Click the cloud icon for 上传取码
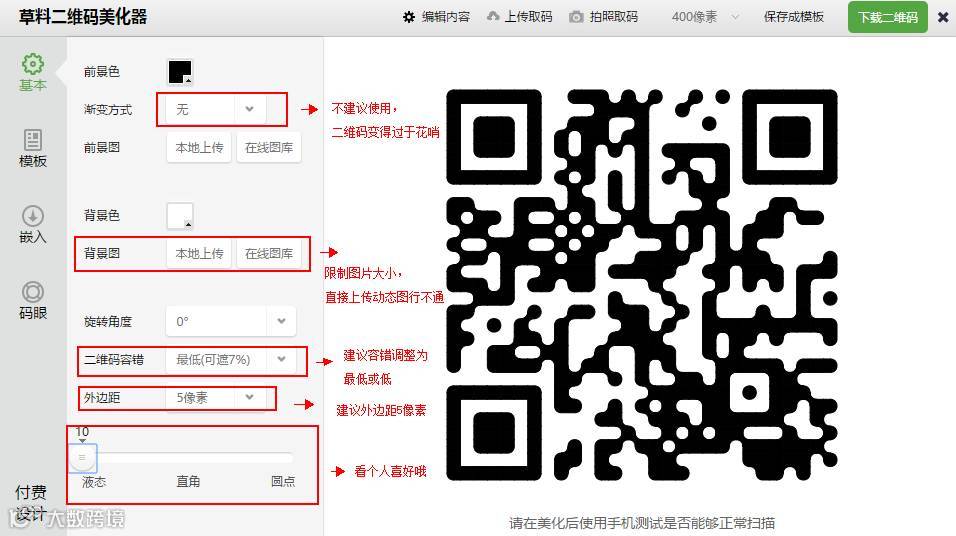Viewport: 956px width, 536px height. pyautogui.click(x=493, y=16)
